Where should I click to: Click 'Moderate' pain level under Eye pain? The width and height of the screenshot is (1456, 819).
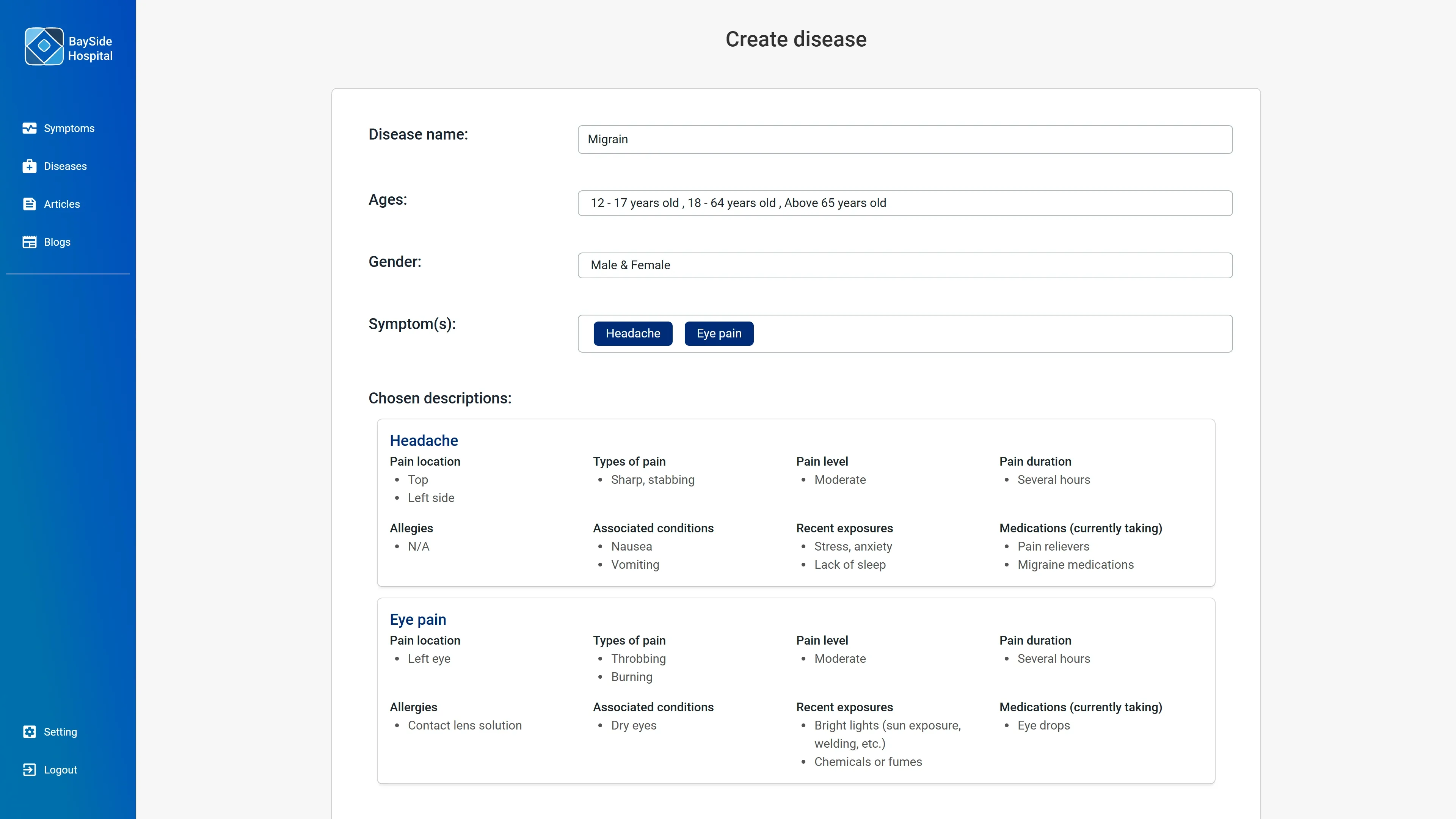click(840, 659)
